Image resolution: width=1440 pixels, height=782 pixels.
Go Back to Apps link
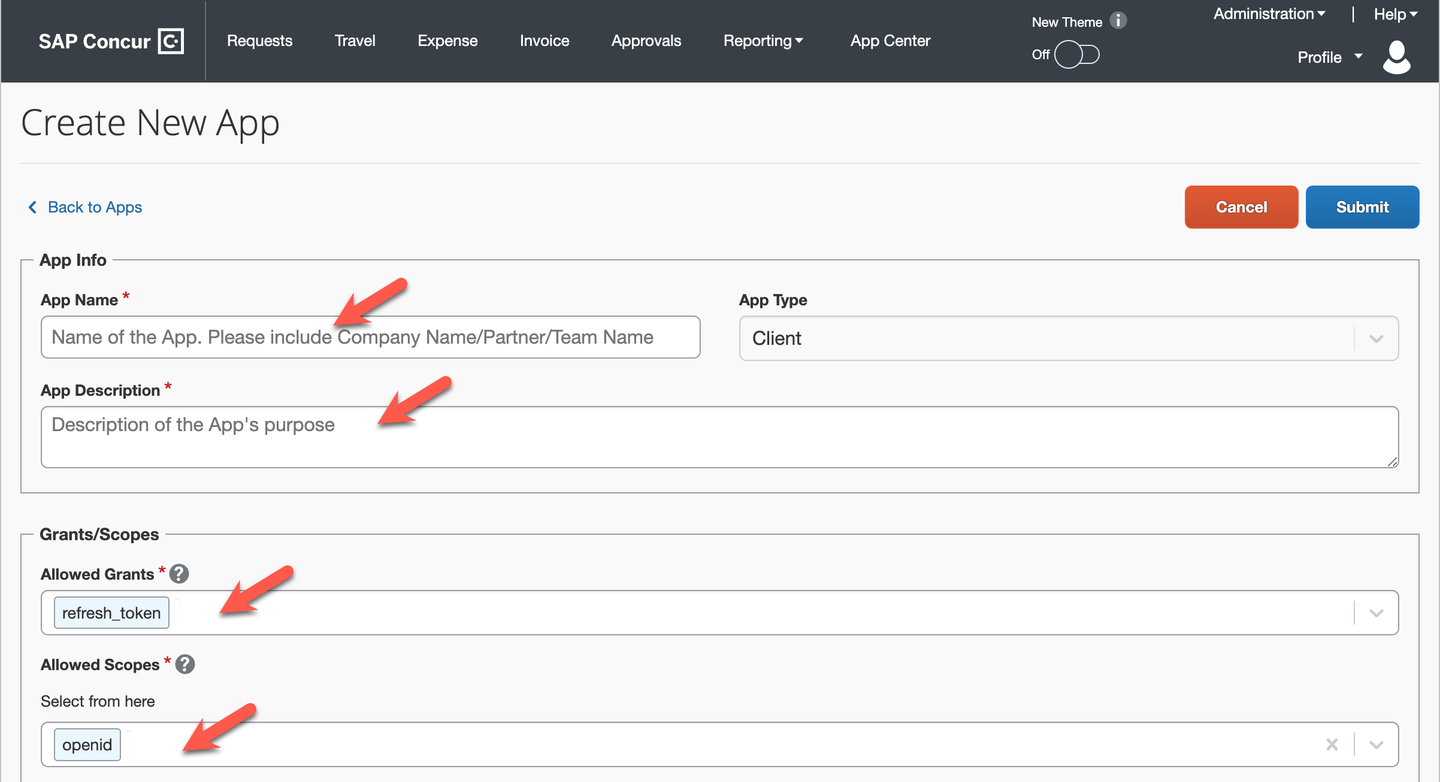tap(84, 207)
